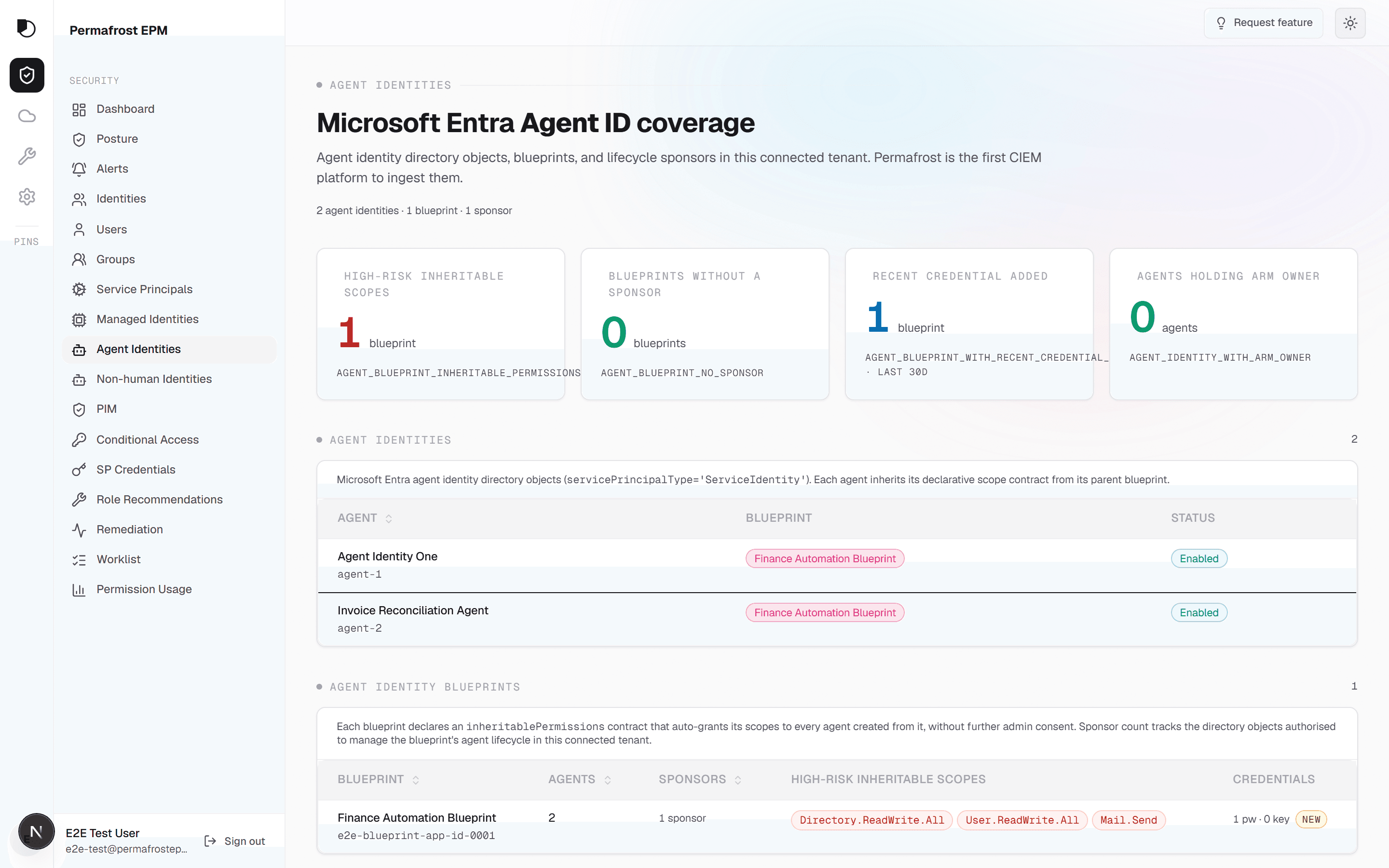Select Non-human Identities menu item
Screen dimensions: 1389x868
tap(169, 379)
